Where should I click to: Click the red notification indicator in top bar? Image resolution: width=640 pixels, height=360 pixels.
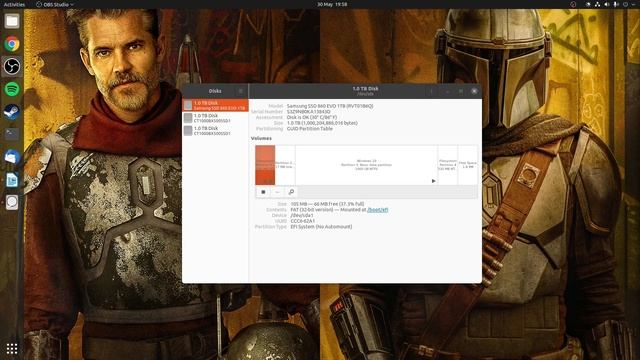click(x=573, y=4)
